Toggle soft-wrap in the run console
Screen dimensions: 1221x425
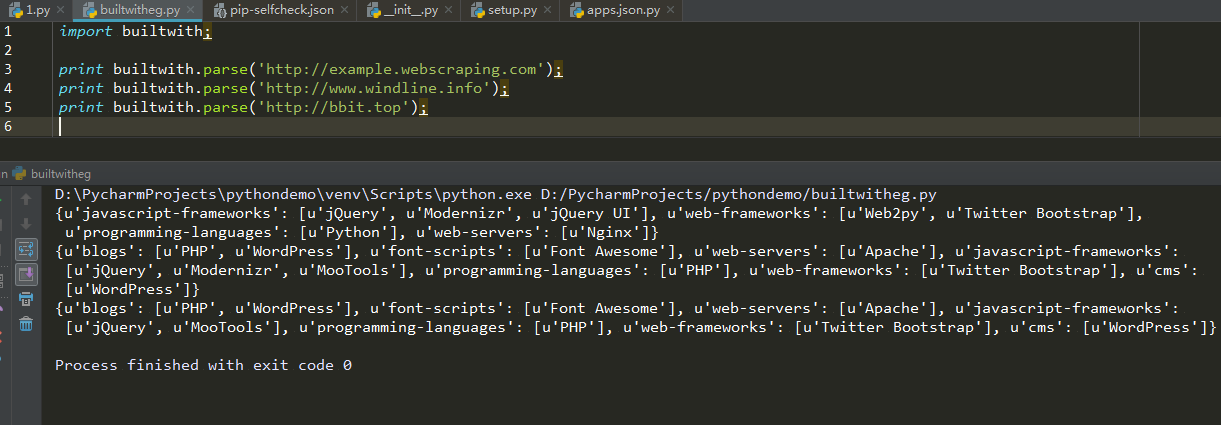(x=26, y=248)
